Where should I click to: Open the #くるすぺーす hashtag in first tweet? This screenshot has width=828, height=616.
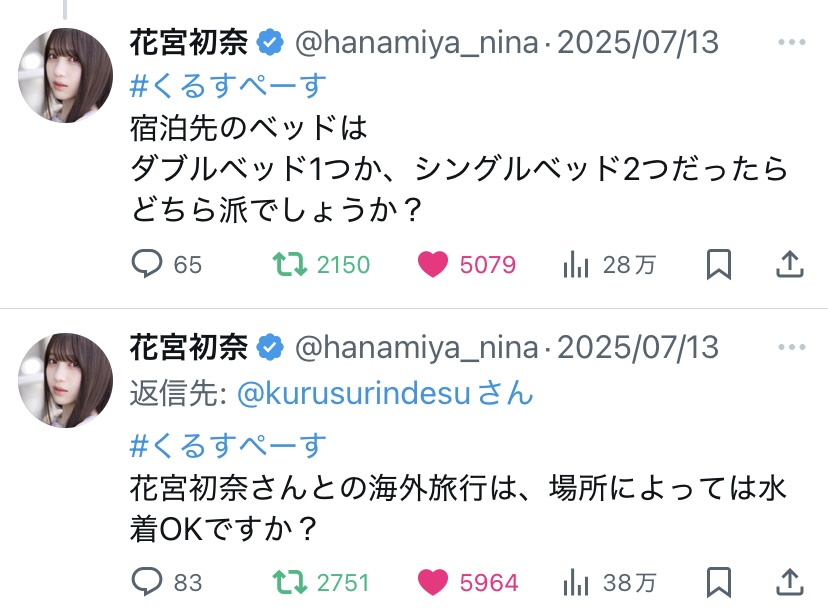pos(228,87)
